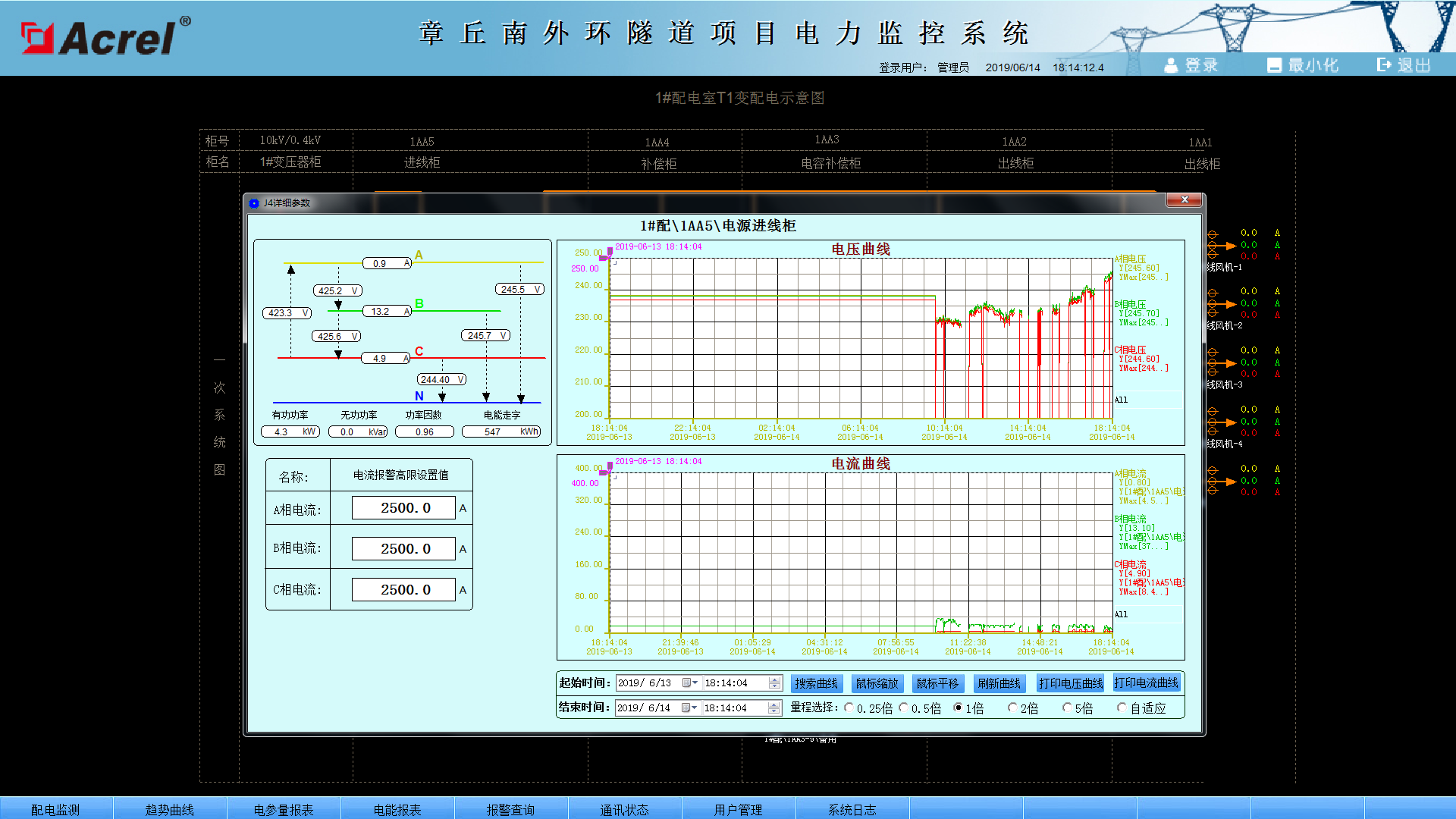The height and width of the screenshot is (819, 1456).
Task: Close the J4详细参数 dialog
Action: coord(1184,199)
